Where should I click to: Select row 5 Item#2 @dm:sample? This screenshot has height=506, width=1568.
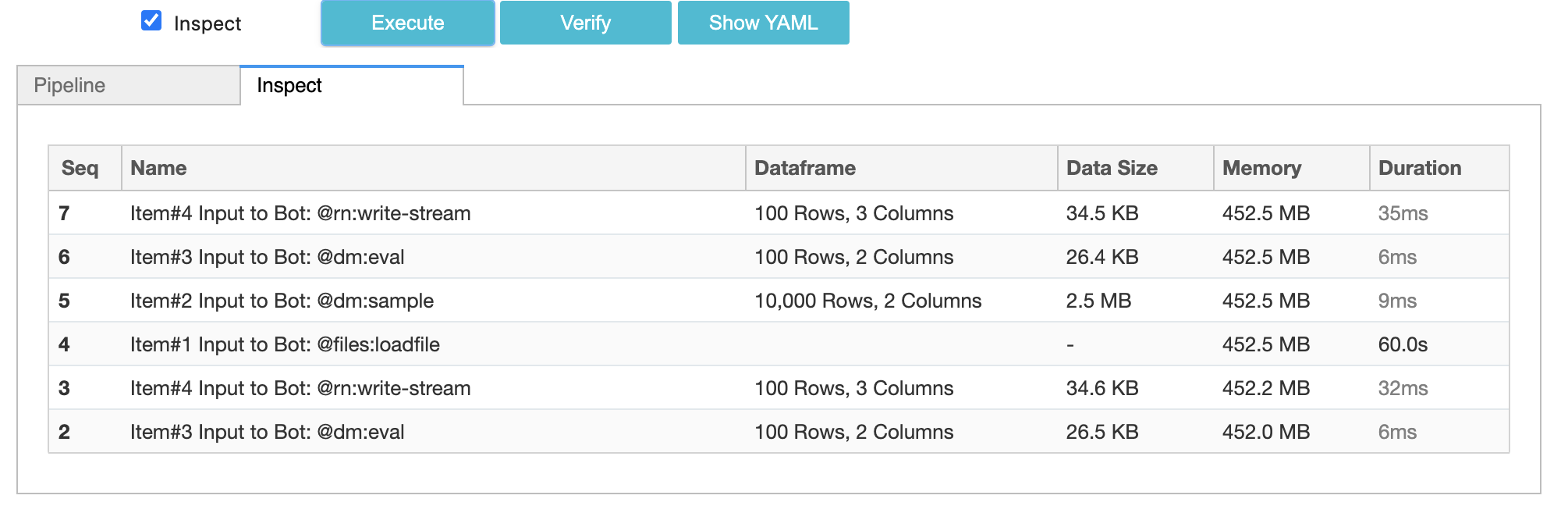pos(282,301)
